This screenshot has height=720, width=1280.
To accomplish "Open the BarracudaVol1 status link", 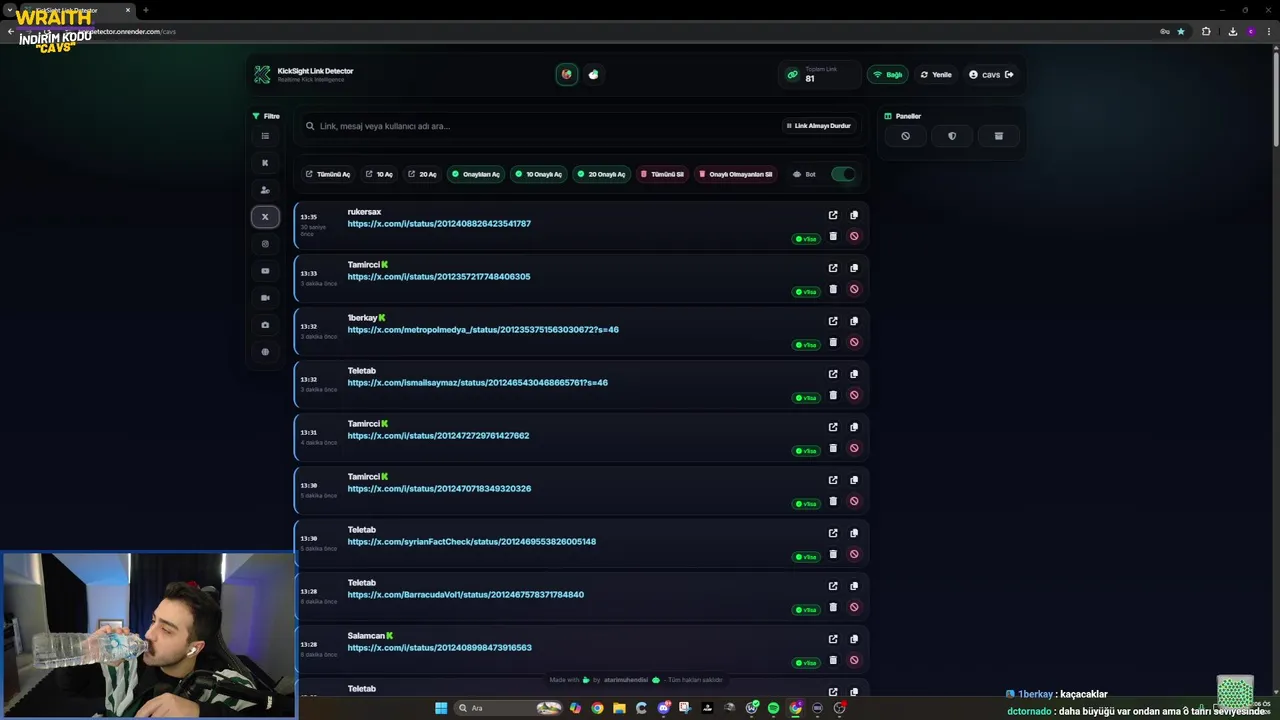I will click(x=465, y=595).
